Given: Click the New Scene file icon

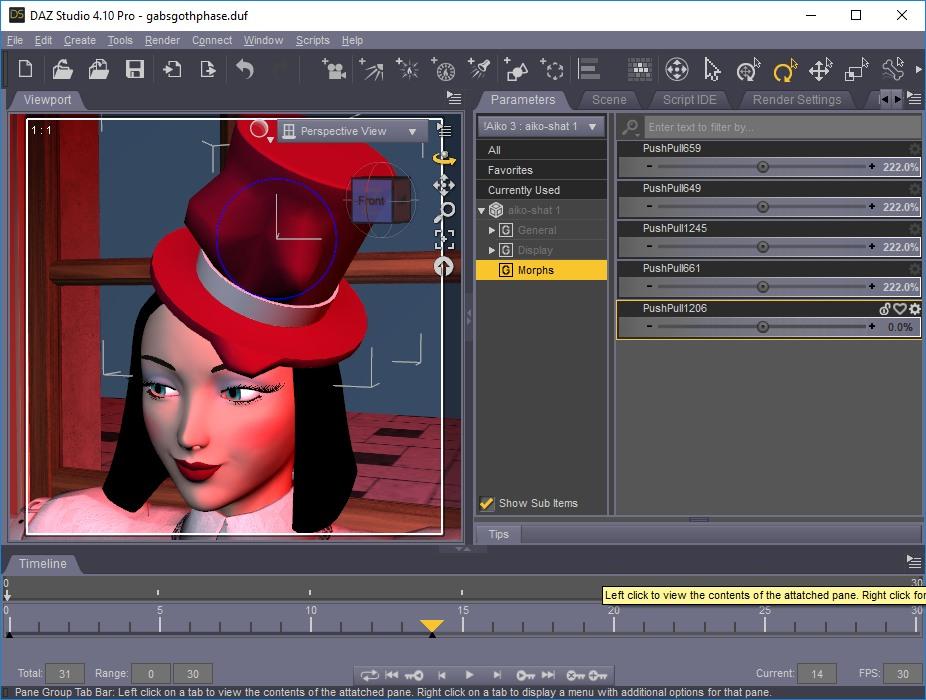Looking at the screenshot, I should tap(26, 69).
